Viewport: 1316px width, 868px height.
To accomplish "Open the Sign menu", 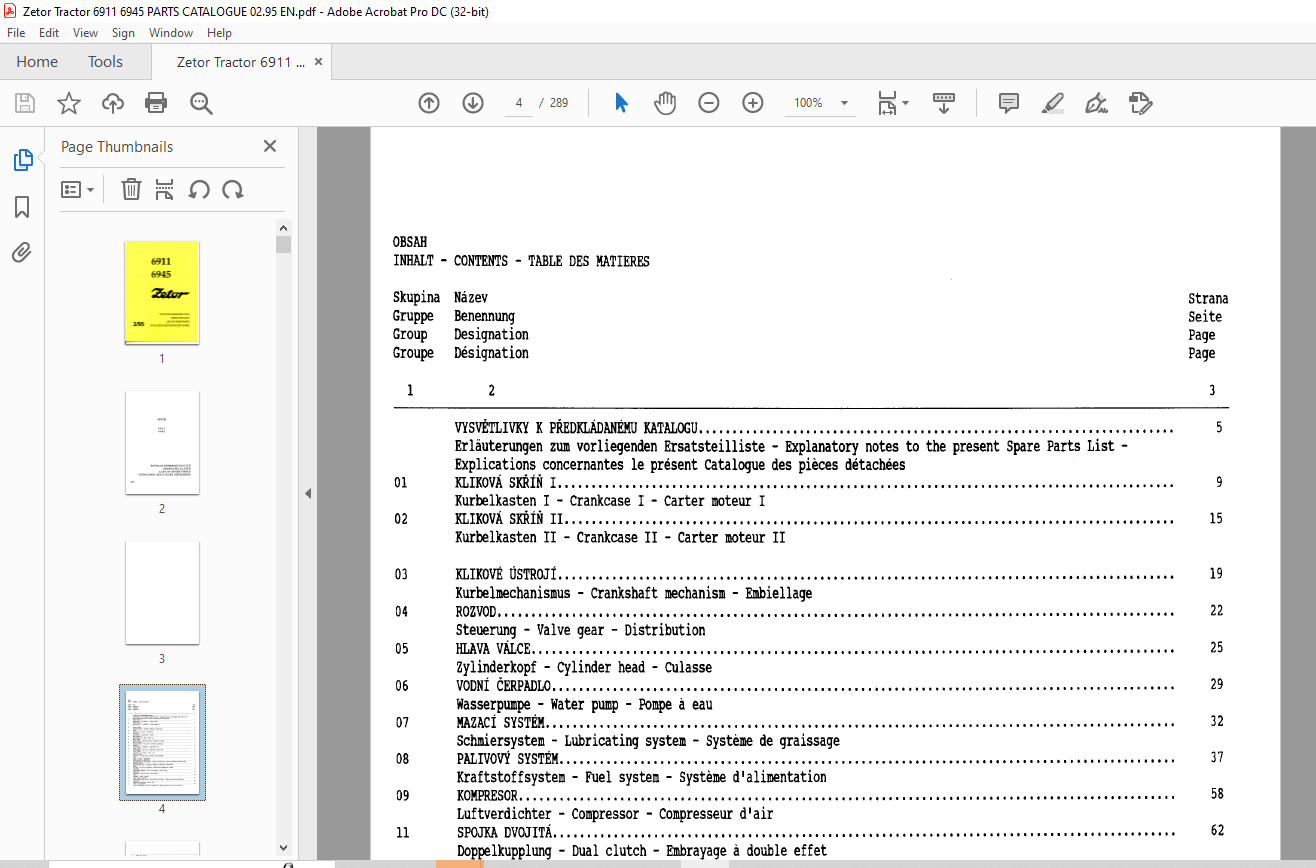I will pos(123,33).
